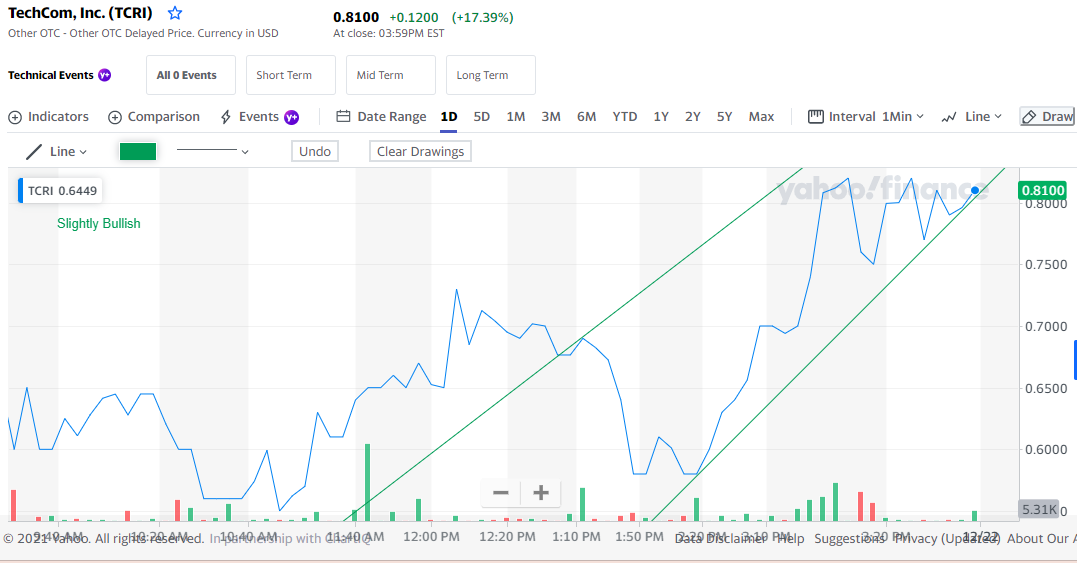Image resolution: width=1077 pixels, height=563 pixels.
Task: Zoom out chart with minus button
Action: (x=501, y=493)
